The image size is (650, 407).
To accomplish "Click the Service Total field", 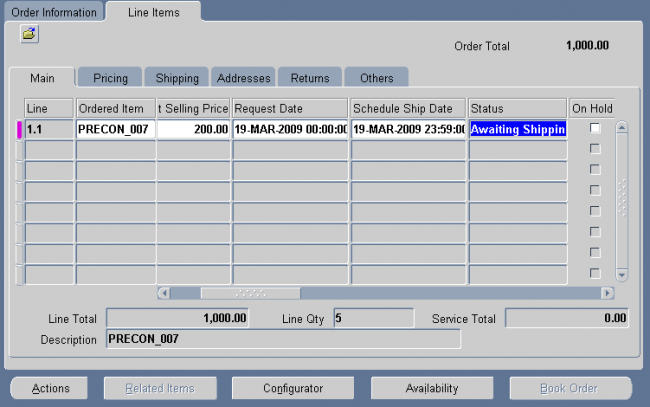I will tap(567, 318).
